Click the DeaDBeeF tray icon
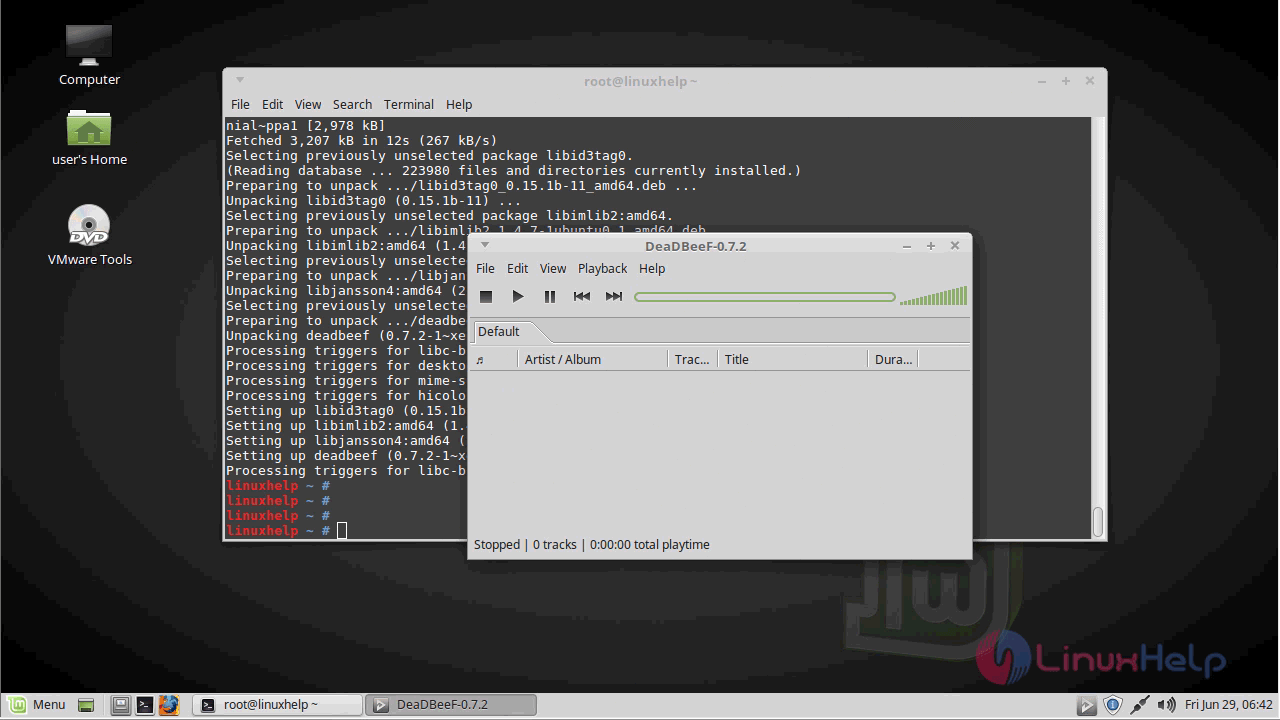The image size is (1280, 720). coord(1087,705)
